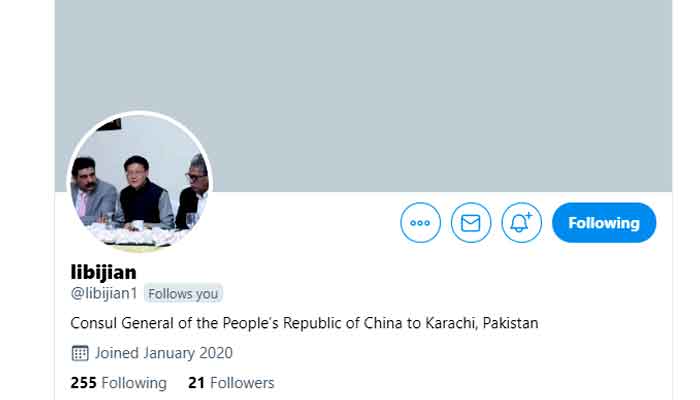Toggle the blue Following button

[604, 223]
